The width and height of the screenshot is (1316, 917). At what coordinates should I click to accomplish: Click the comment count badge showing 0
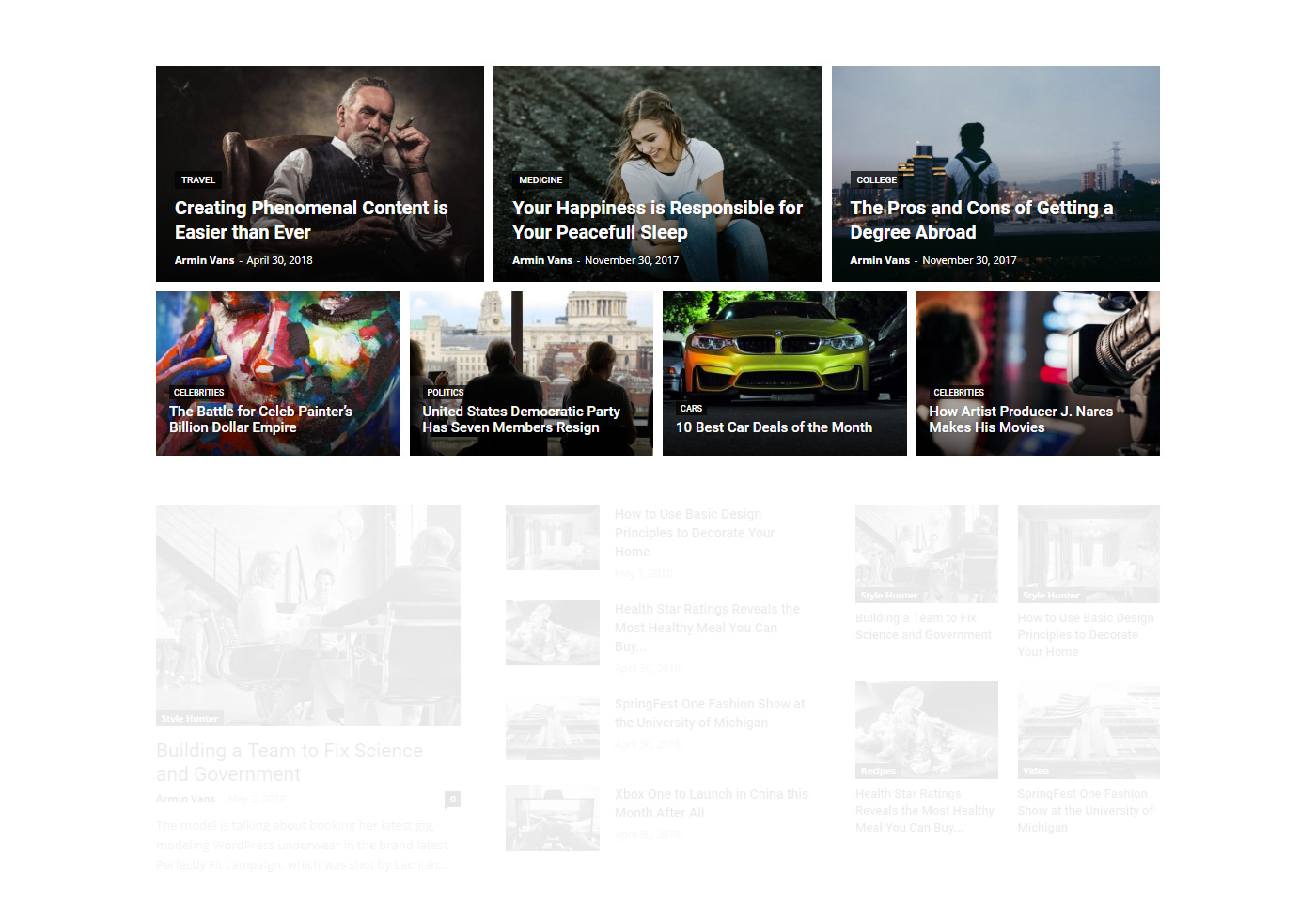452,799
